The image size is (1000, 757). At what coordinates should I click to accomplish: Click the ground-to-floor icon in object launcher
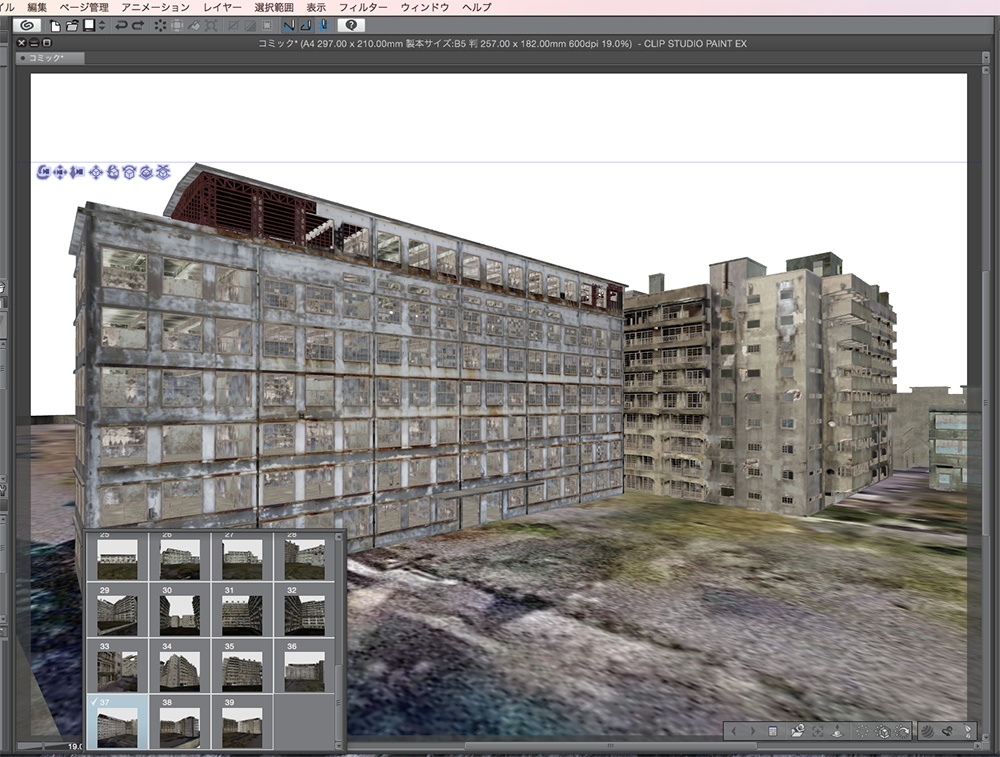838,732
